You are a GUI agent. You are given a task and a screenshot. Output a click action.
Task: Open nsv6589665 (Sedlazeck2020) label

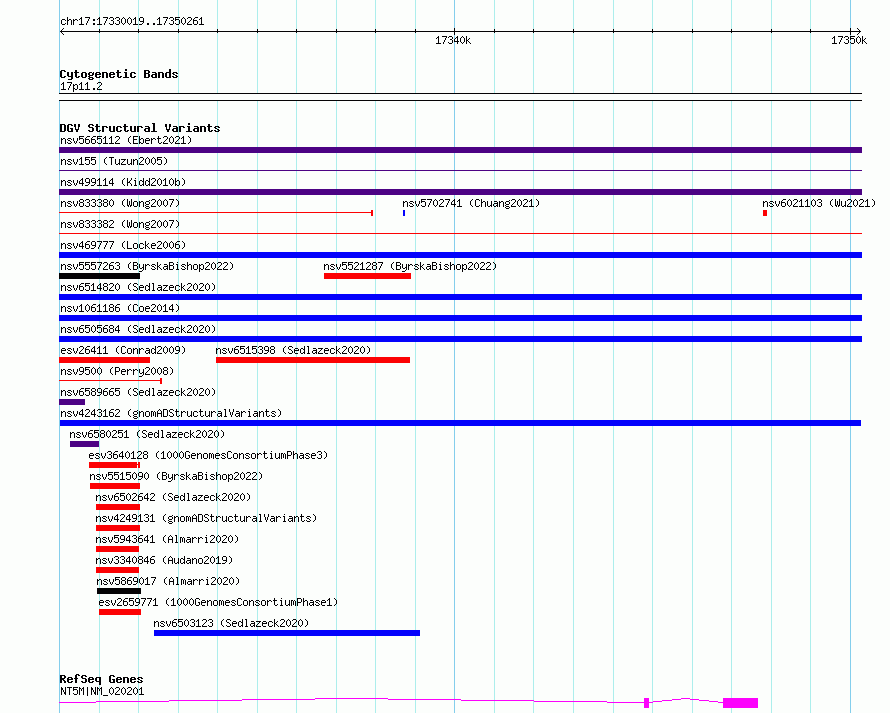pos(138,392)
